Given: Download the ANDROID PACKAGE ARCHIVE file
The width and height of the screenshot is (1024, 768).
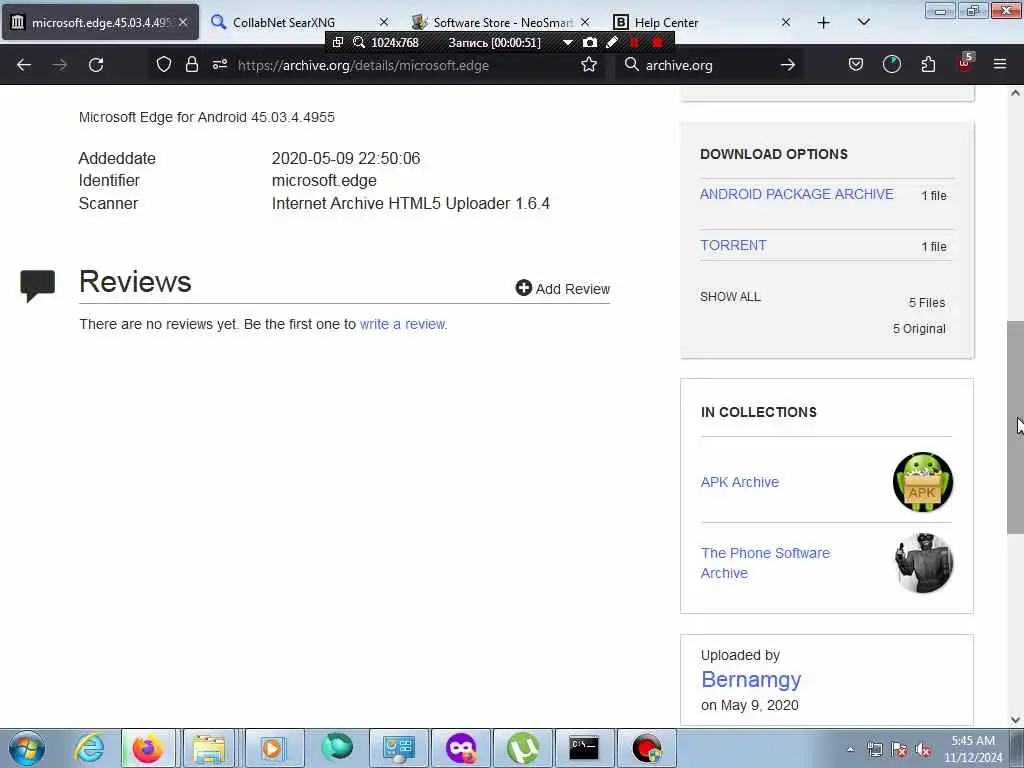Looking at the screenshot, I should [797, 194].
